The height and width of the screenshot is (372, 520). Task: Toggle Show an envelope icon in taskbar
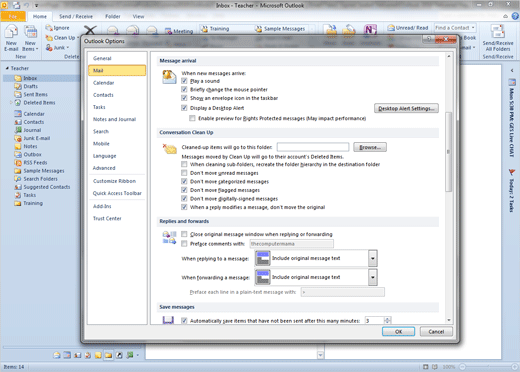184,98
